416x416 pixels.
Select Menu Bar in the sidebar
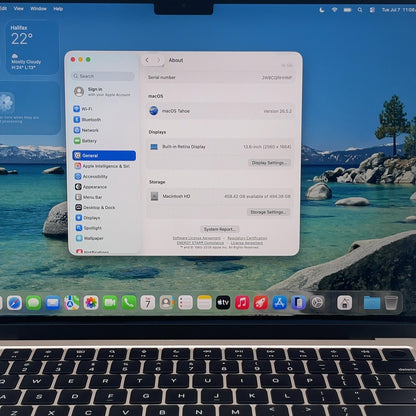[x=104, y=197]
